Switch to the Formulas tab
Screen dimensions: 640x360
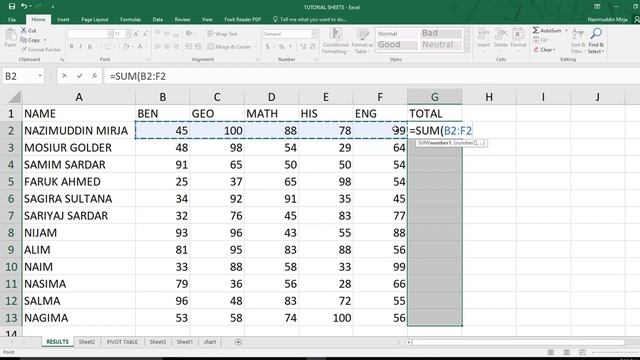131,19
